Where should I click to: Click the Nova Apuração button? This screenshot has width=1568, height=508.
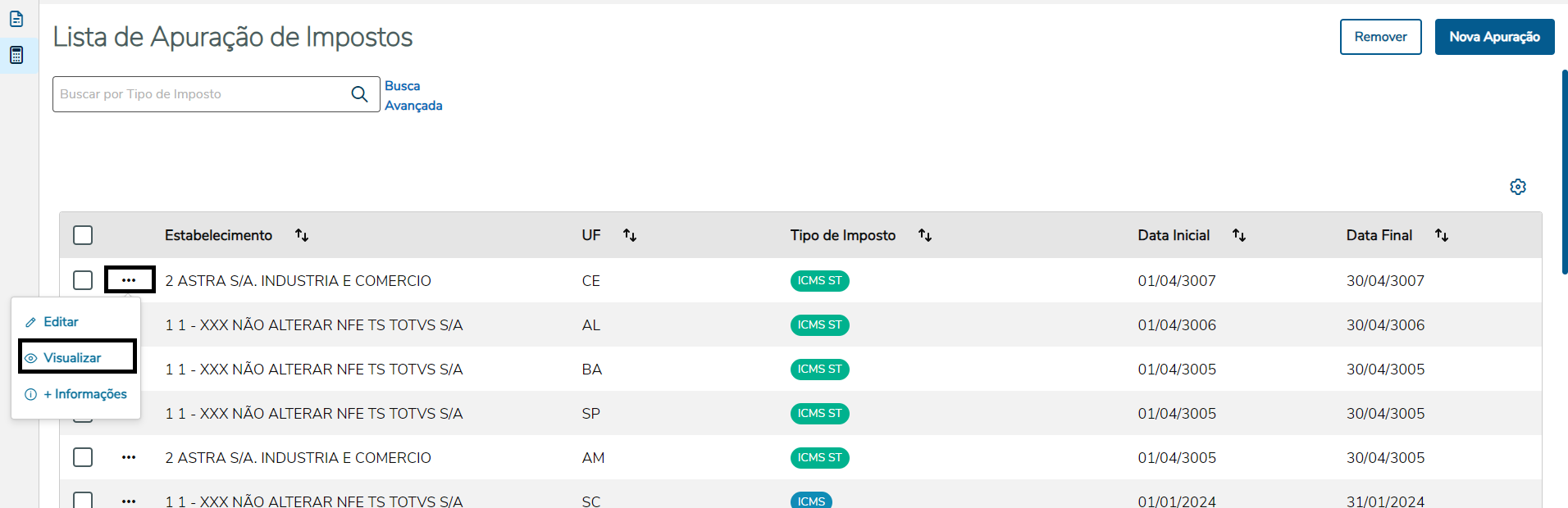(x=1494, y=37)
